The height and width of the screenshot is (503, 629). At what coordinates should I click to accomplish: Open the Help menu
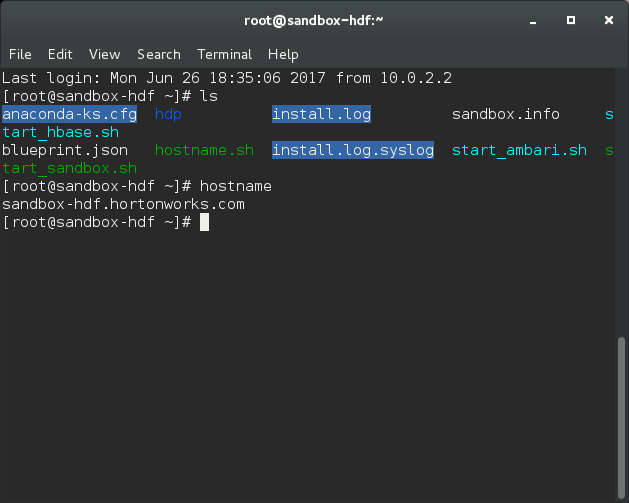point(283,54)
